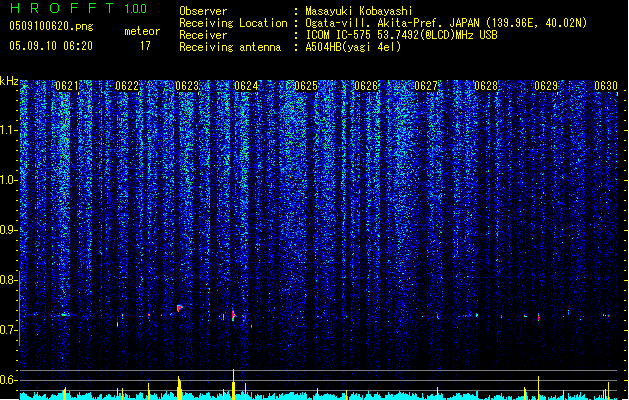Click the 0621 time marker

click(67, 86)
